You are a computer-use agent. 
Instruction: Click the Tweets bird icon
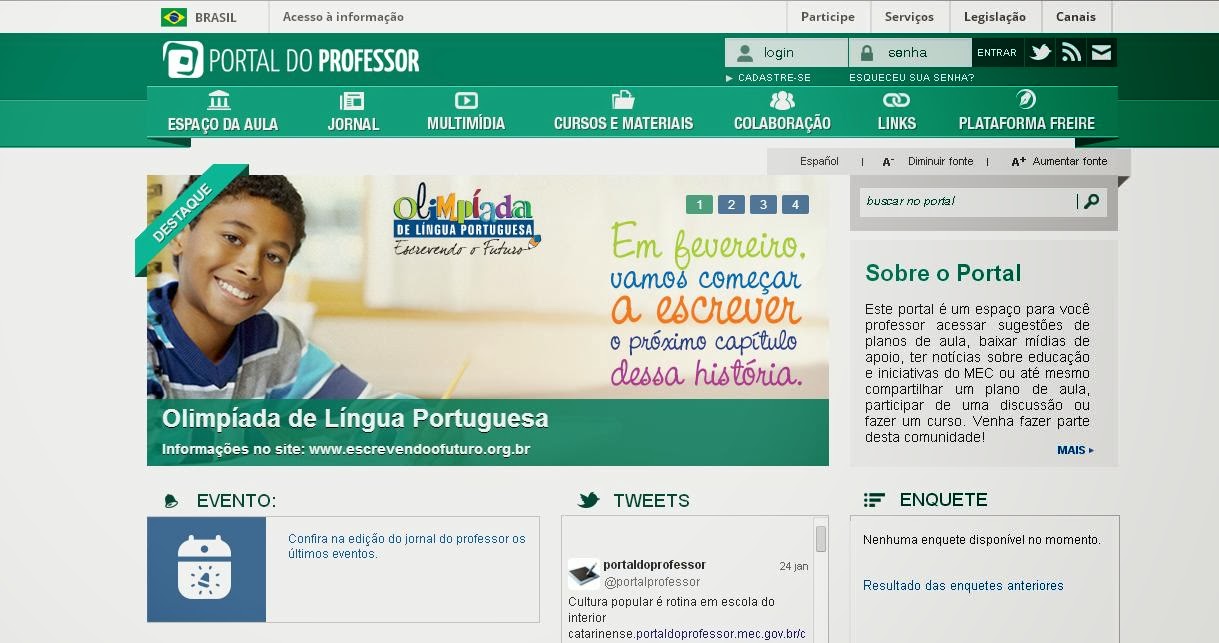pos(589,500)
